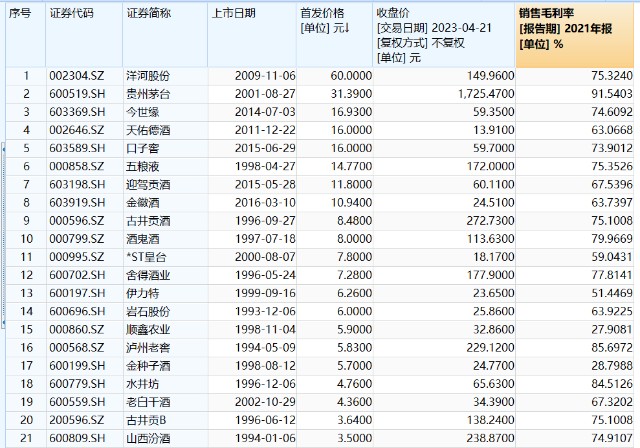Viewport: 640px width, 448px height.
Task: Click the listing date 2014-07-03
Action: [265, 112]
